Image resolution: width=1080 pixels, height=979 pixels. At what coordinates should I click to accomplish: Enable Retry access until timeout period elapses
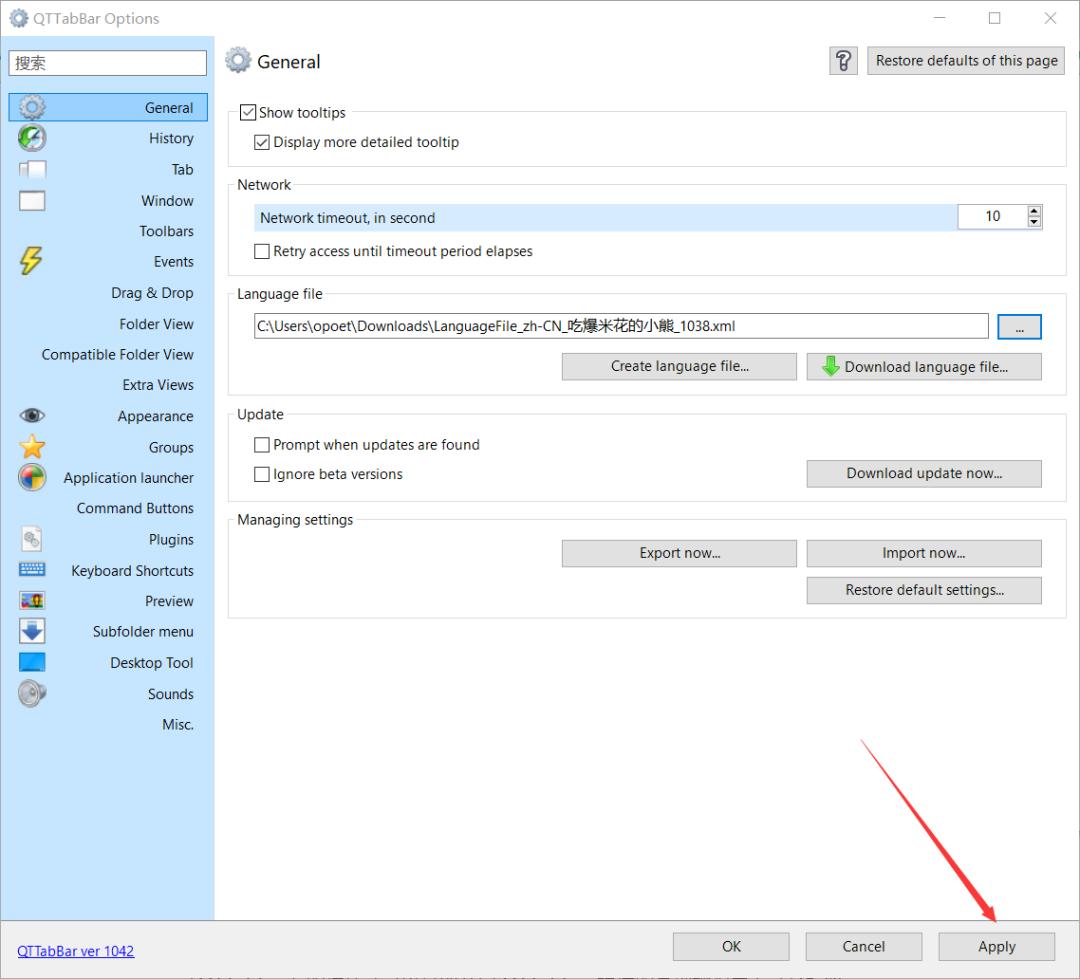262,252
